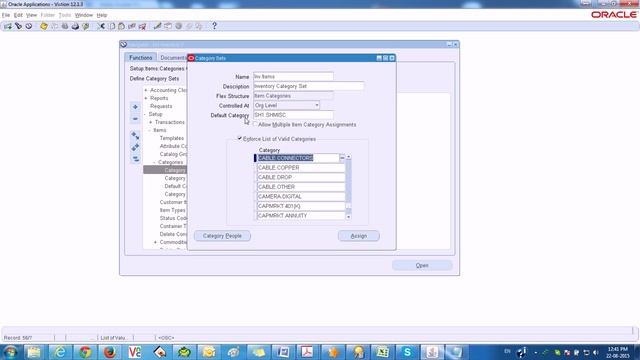Click the Open button in Navigator

(422, 265)
